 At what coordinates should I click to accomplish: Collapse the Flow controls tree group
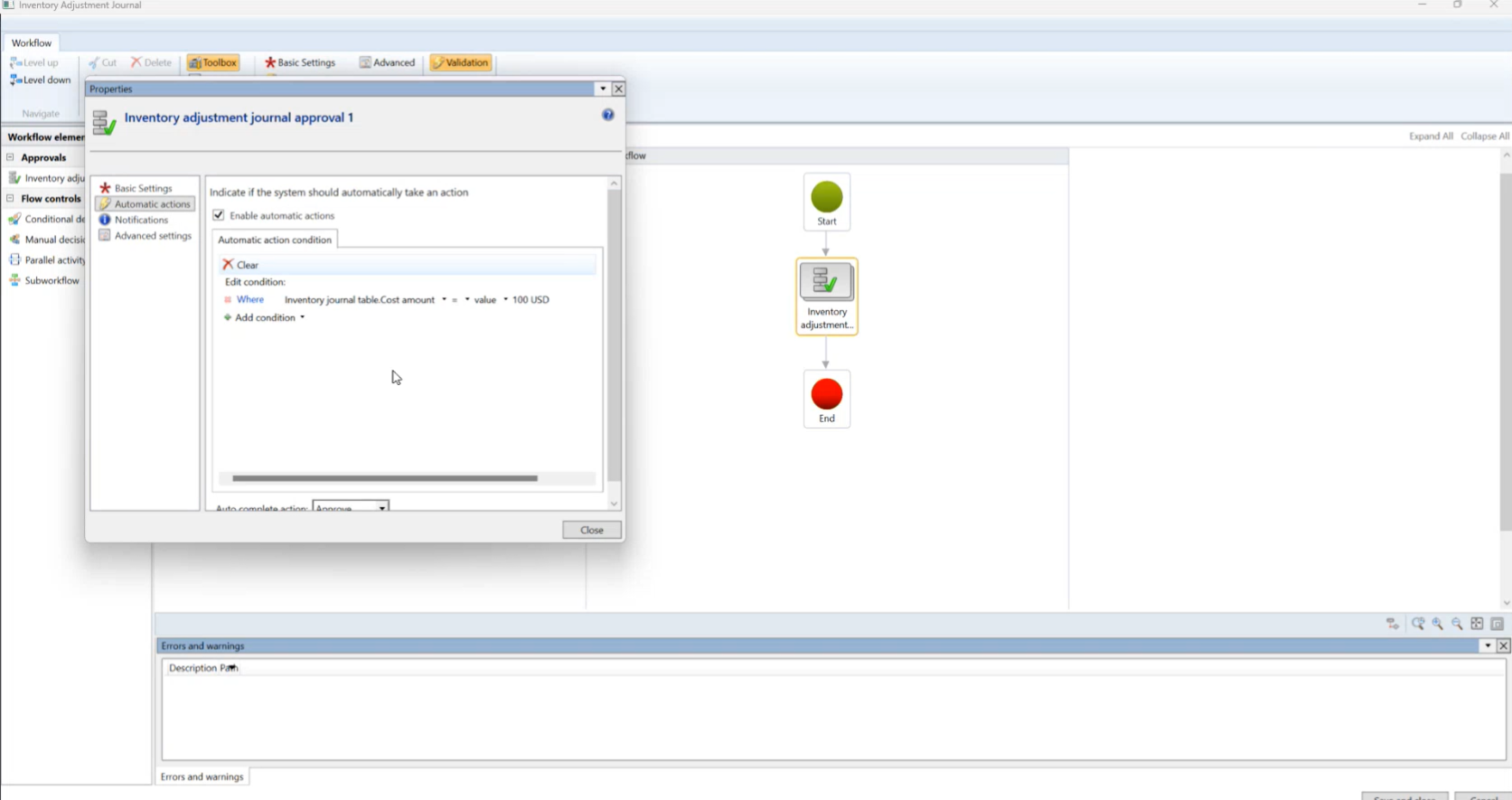point(11,198)
